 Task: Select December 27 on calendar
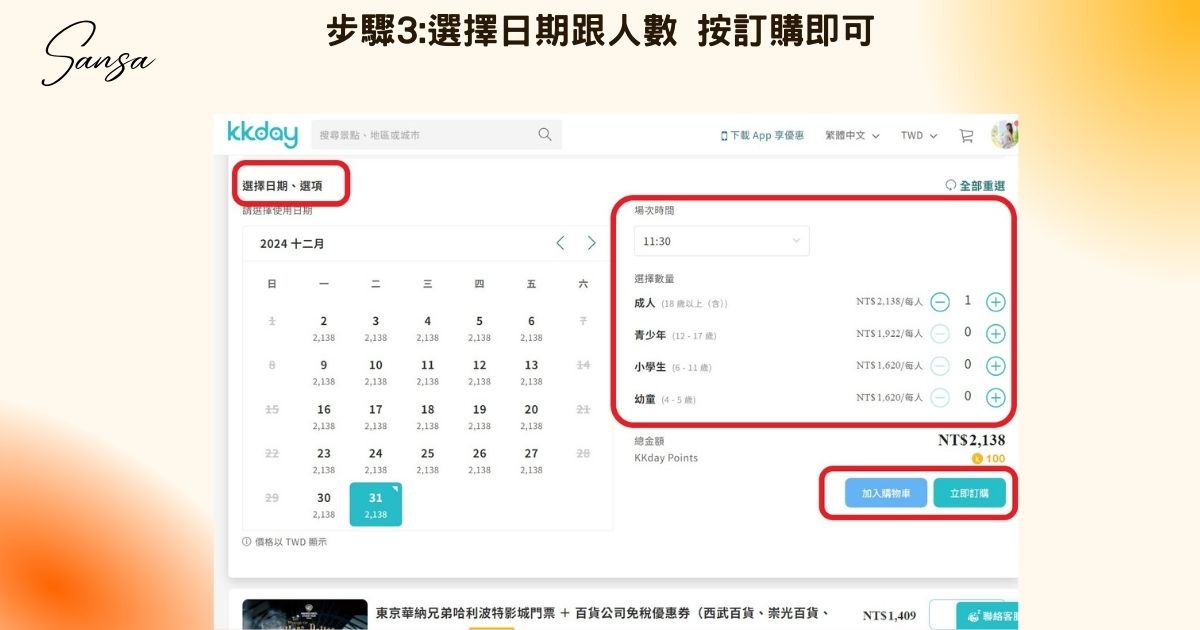tap(532, 460)
